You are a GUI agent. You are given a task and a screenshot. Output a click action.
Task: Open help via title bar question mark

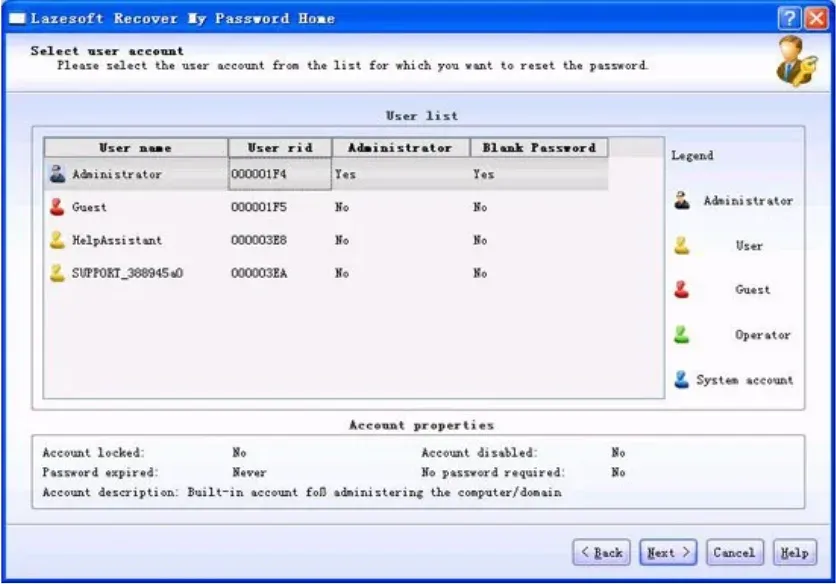(790, 19)
